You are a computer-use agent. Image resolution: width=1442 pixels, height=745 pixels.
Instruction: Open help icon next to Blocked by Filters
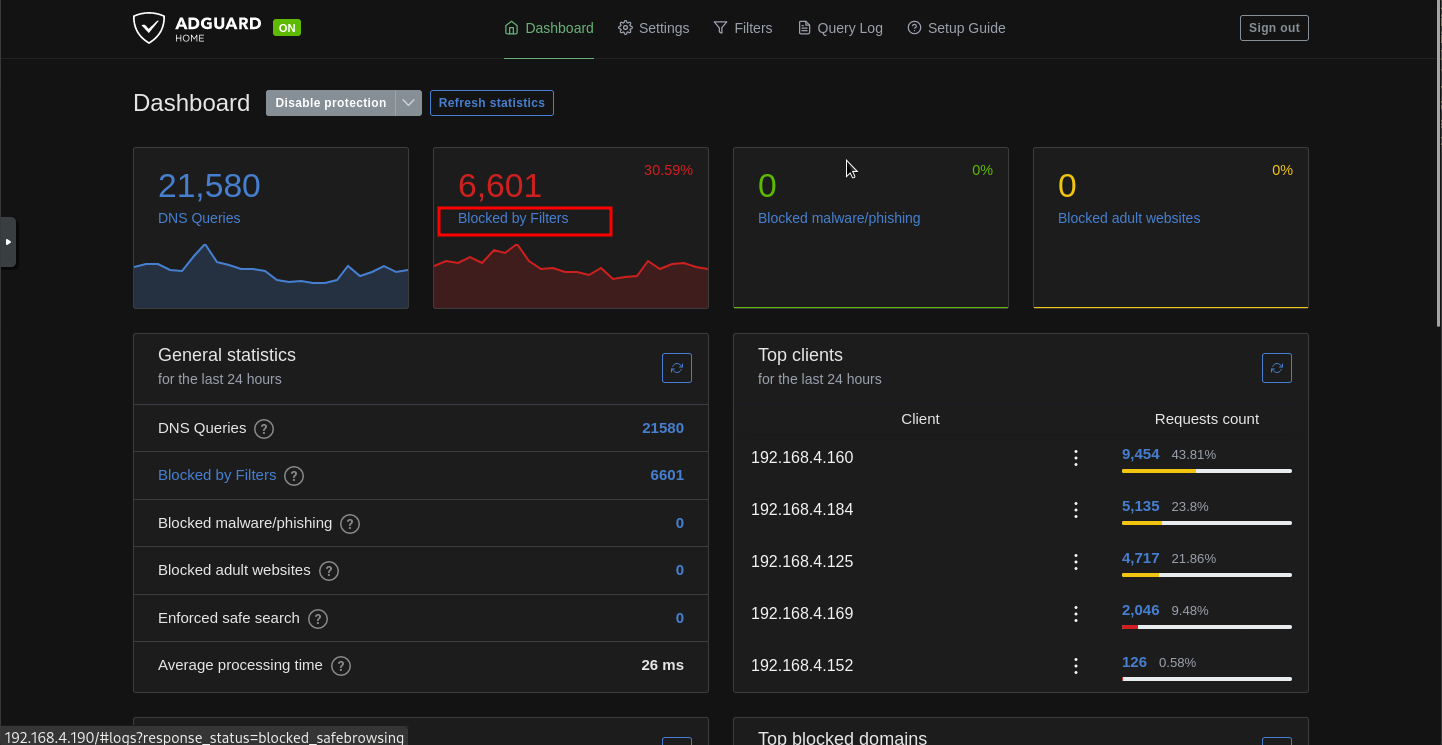tap(294, 476)
